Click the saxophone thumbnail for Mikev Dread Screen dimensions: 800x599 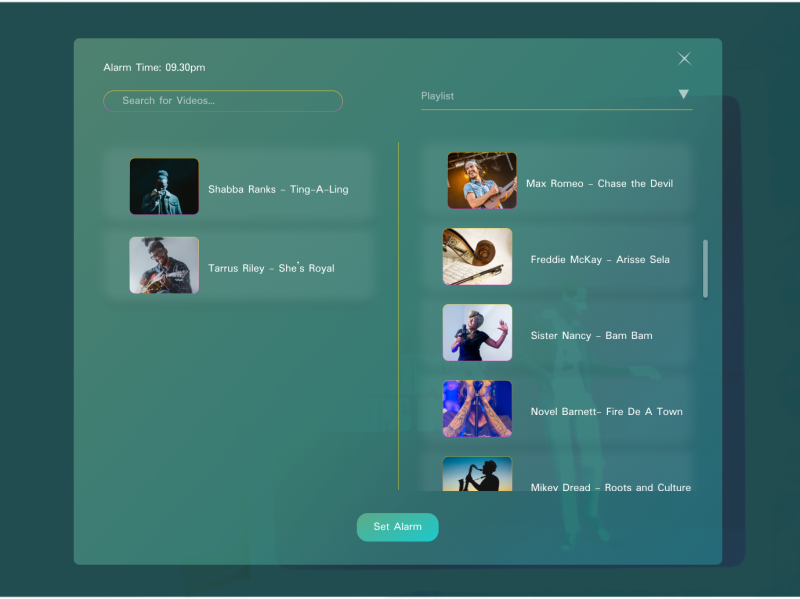tap(477, 477)
